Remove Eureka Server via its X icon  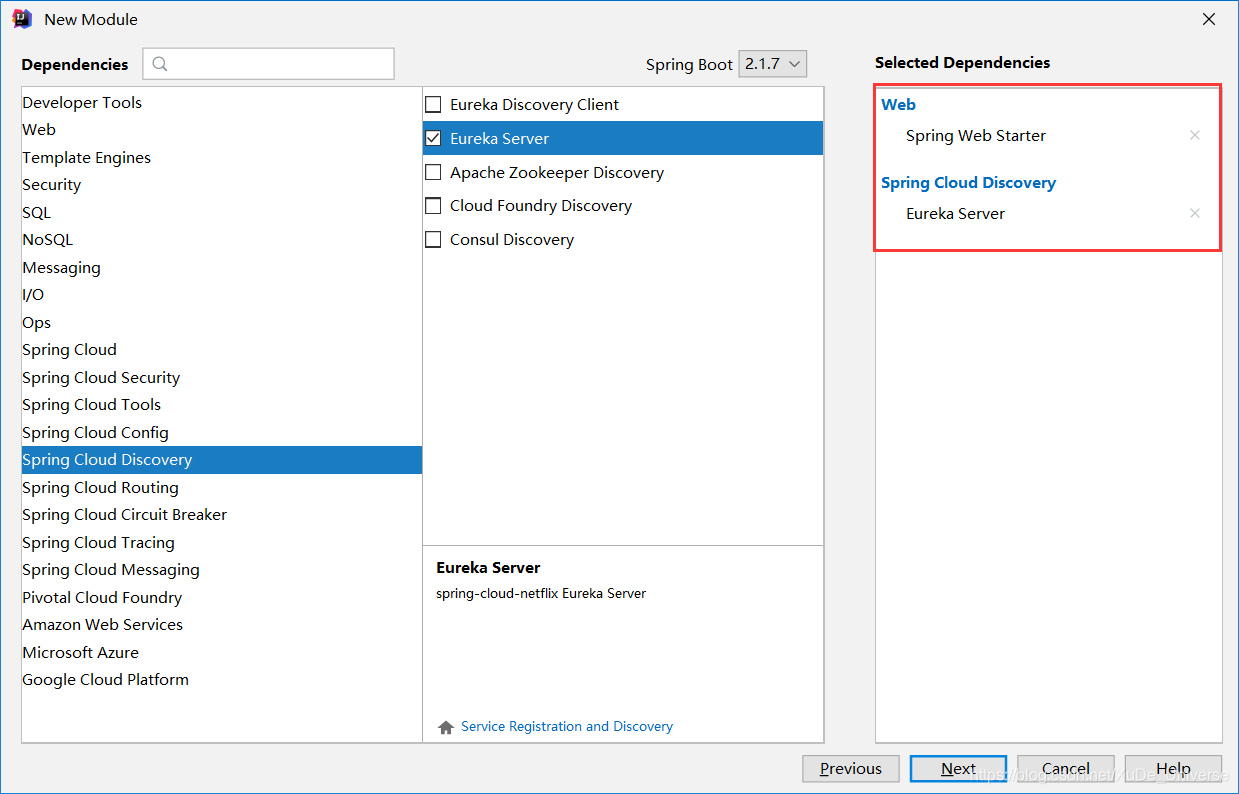(x=1194, y=213)
